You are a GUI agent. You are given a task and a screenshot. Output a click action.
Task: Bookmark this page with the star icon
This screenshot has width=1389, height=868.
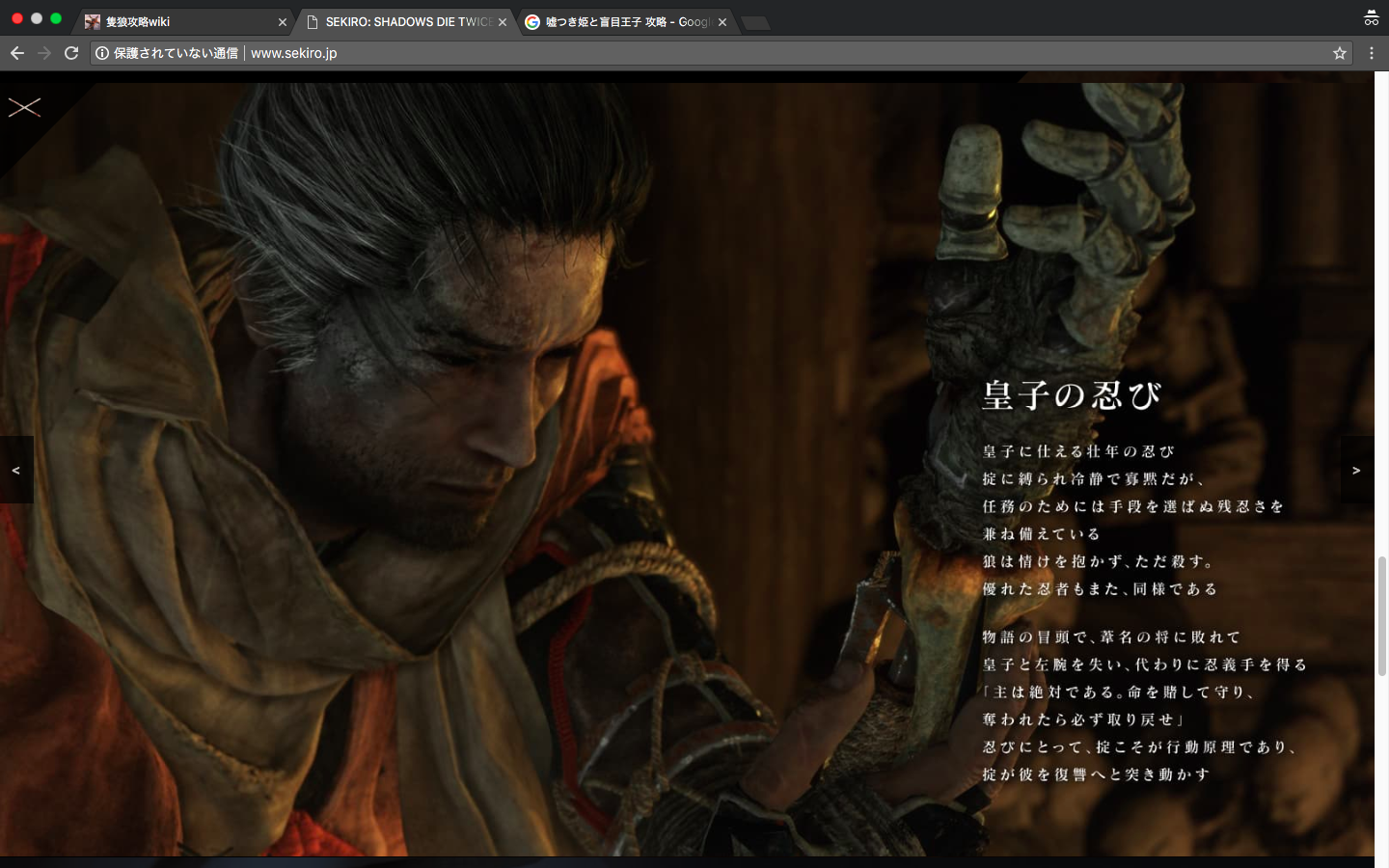pos(1340,53)
